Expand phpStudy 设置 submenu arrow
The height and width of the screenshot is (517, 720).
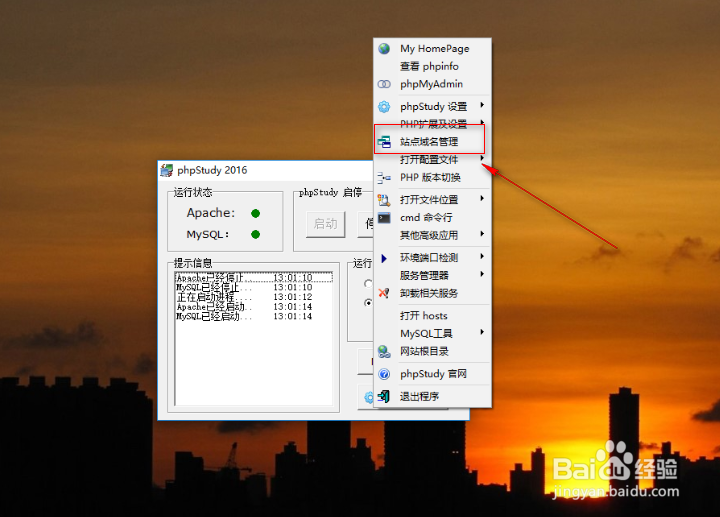click(x=482, y=105)
